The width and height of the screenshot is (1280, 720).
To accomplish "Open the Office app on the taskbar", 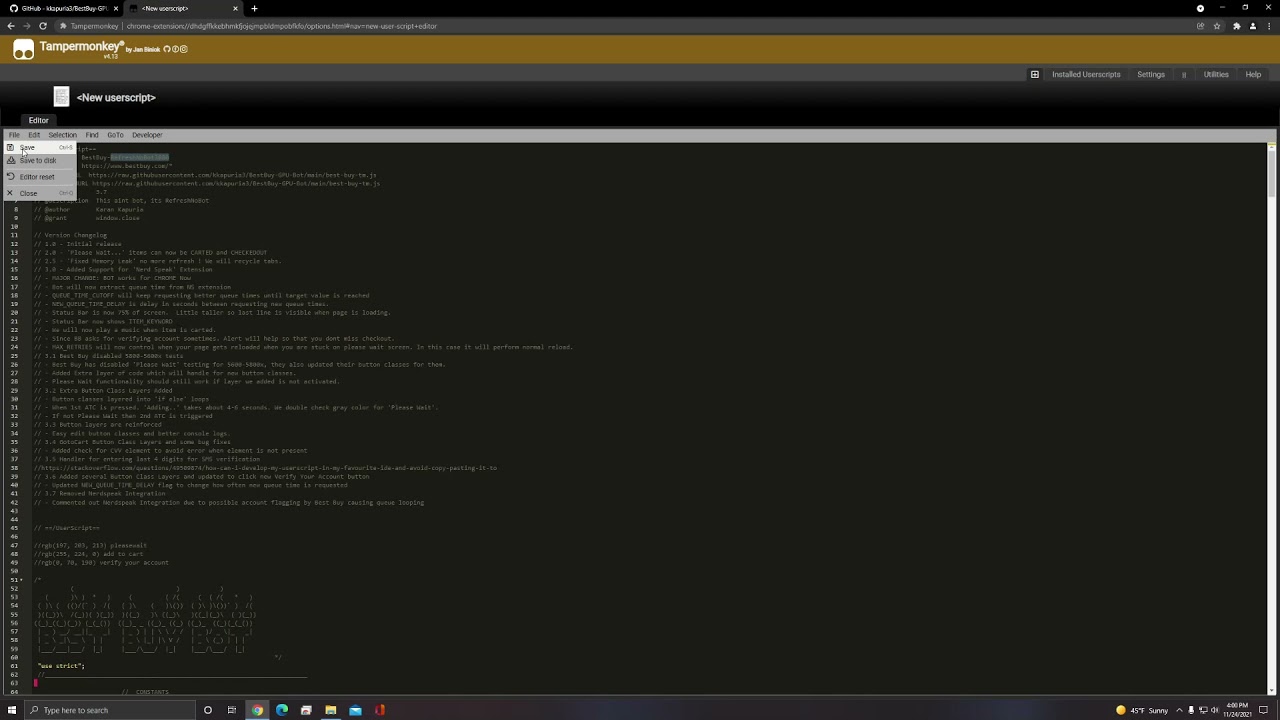I will click(x=380, y=710).
